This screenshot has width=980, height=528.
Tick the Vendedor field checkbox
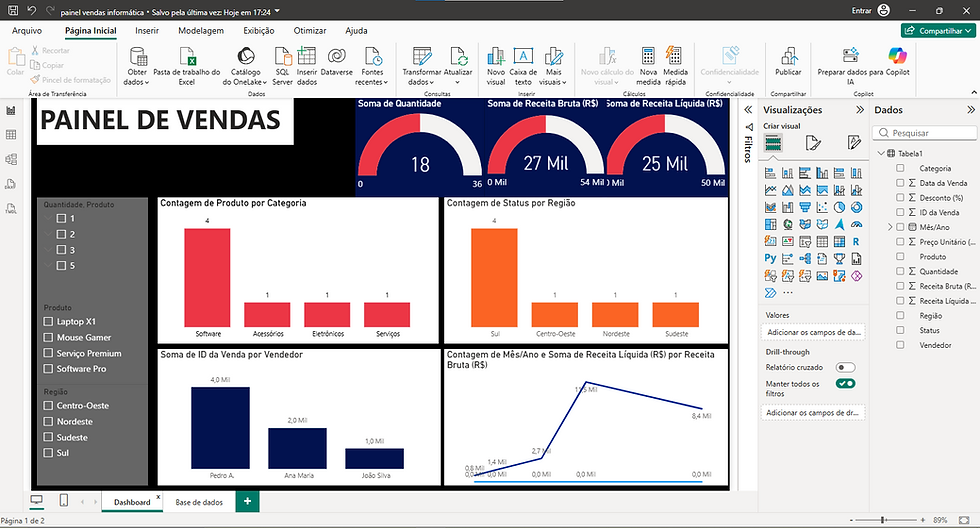[900, 345]
